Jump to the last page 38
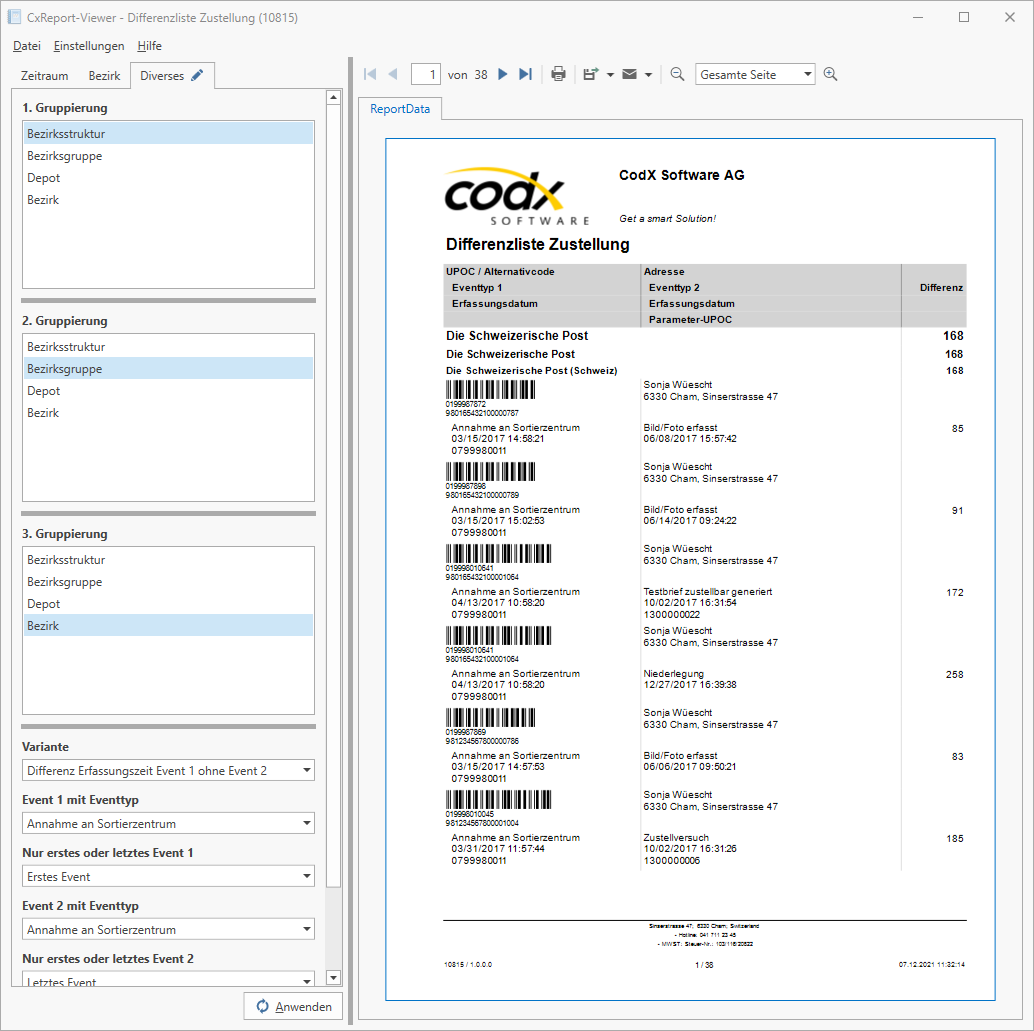 click(526, 73)
